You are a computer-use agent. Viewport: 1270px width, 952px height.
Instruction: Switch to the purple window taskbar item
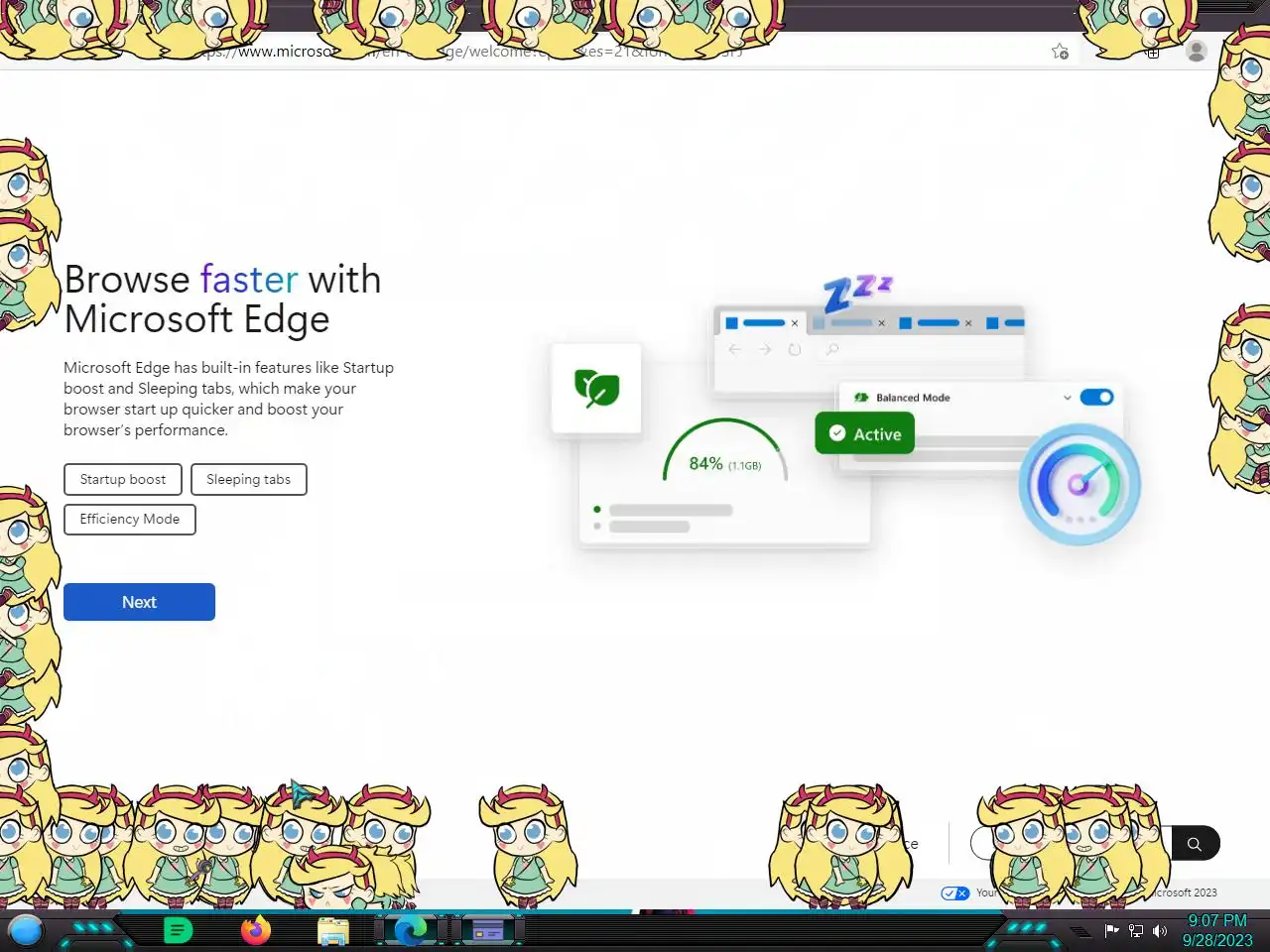(487, 930)
